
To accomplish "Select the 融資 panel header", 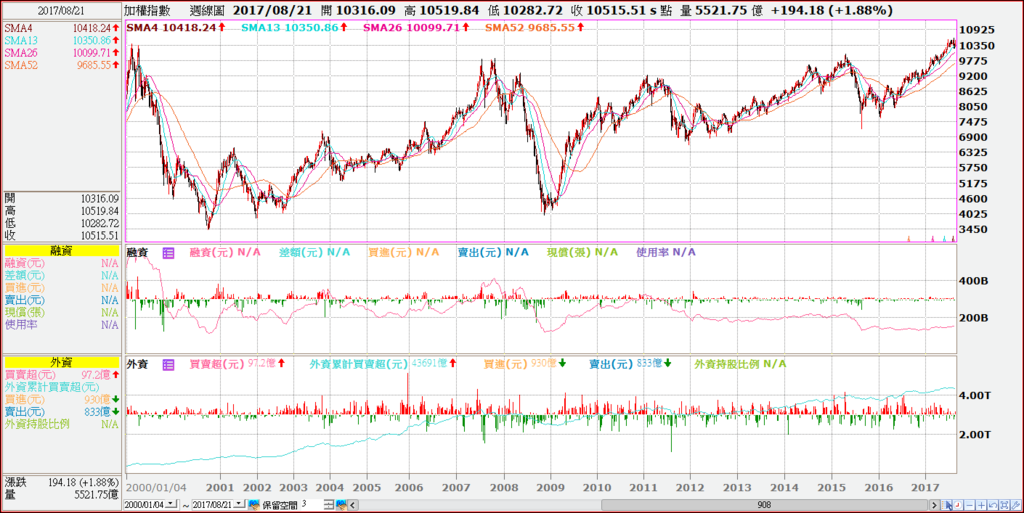I will (x=61, y=251).
